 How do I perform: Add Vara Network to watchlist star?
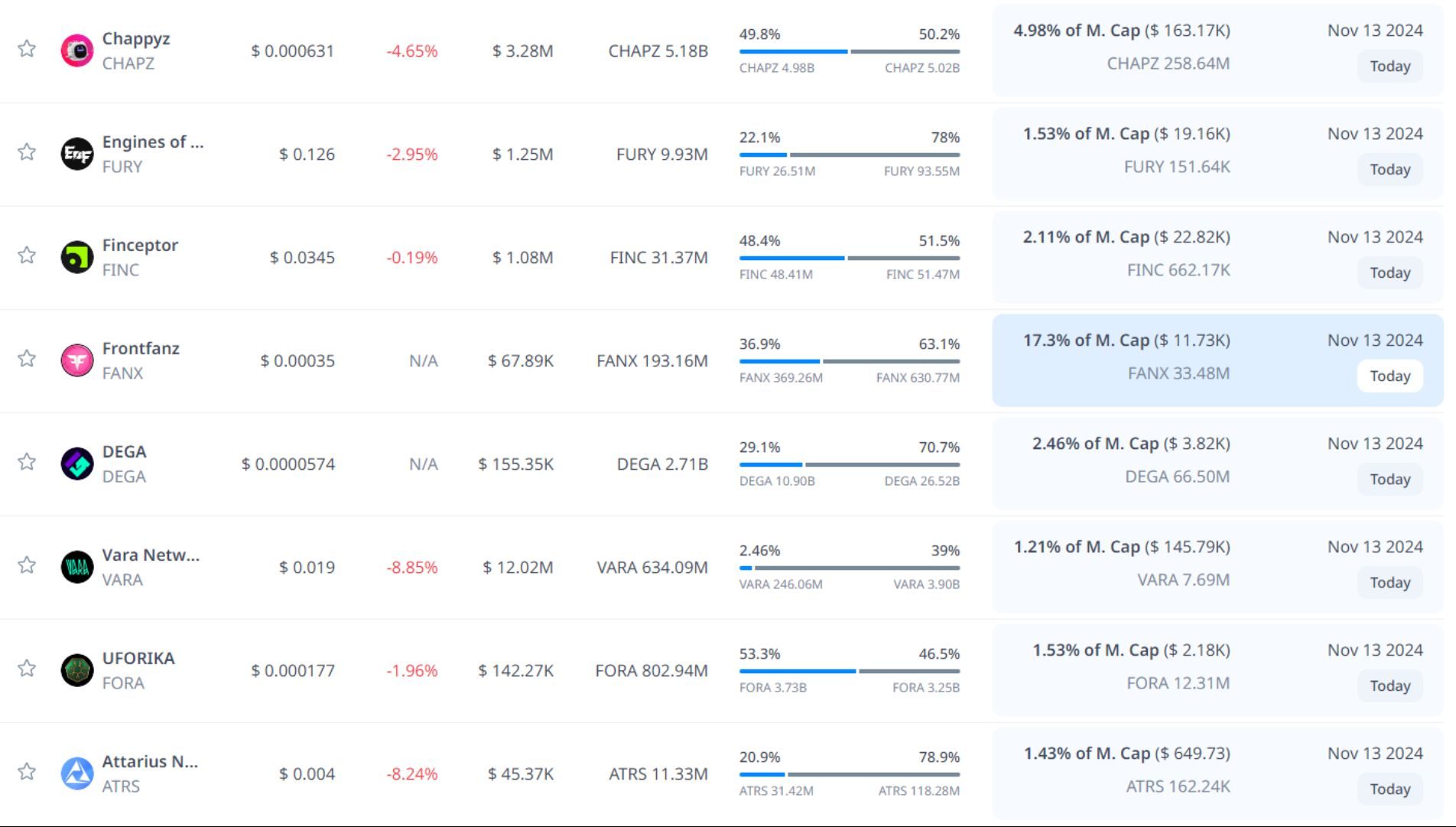[x=27, y=565]
